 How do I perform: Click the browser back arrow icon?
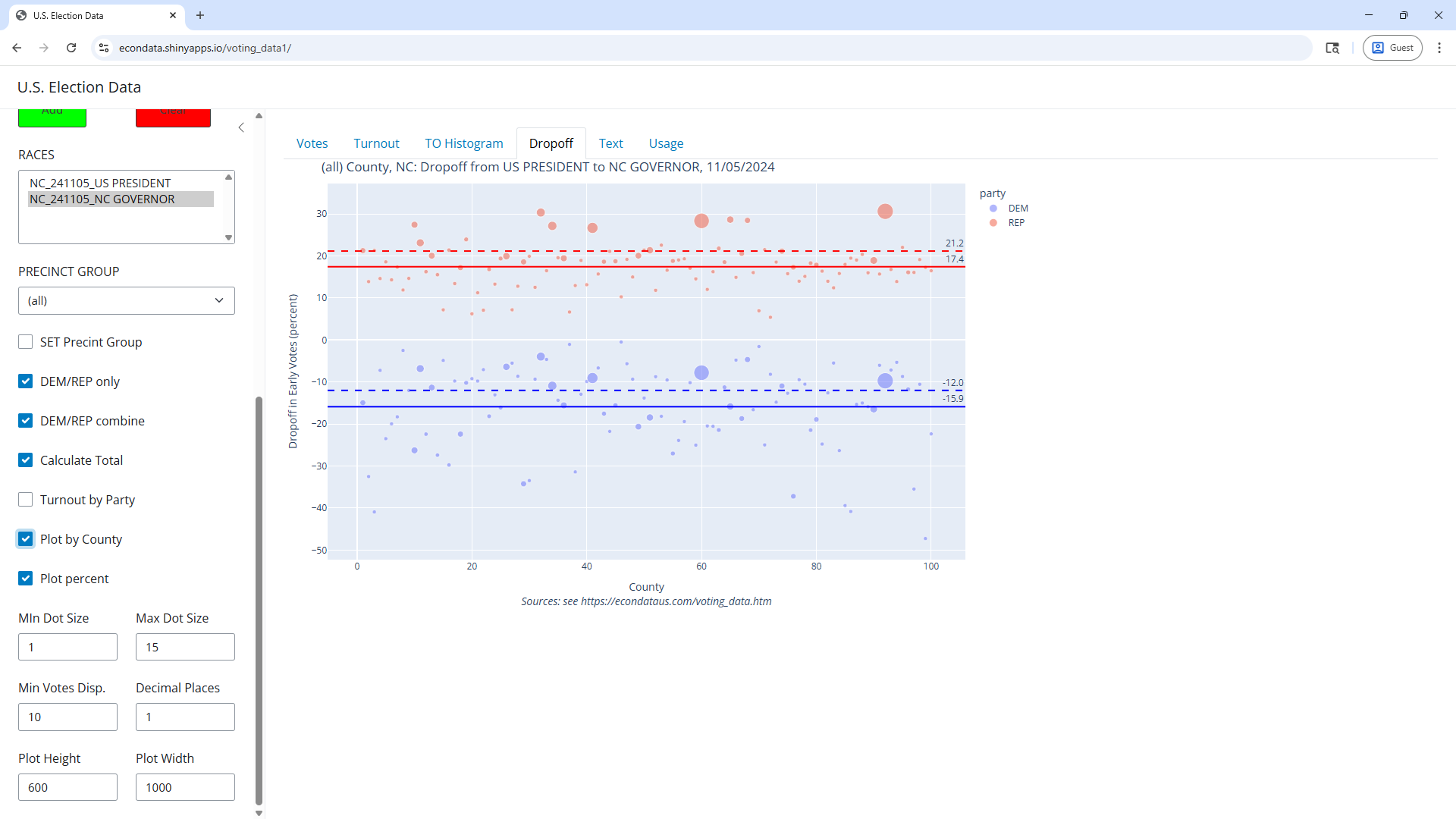(x=17, y=48)
